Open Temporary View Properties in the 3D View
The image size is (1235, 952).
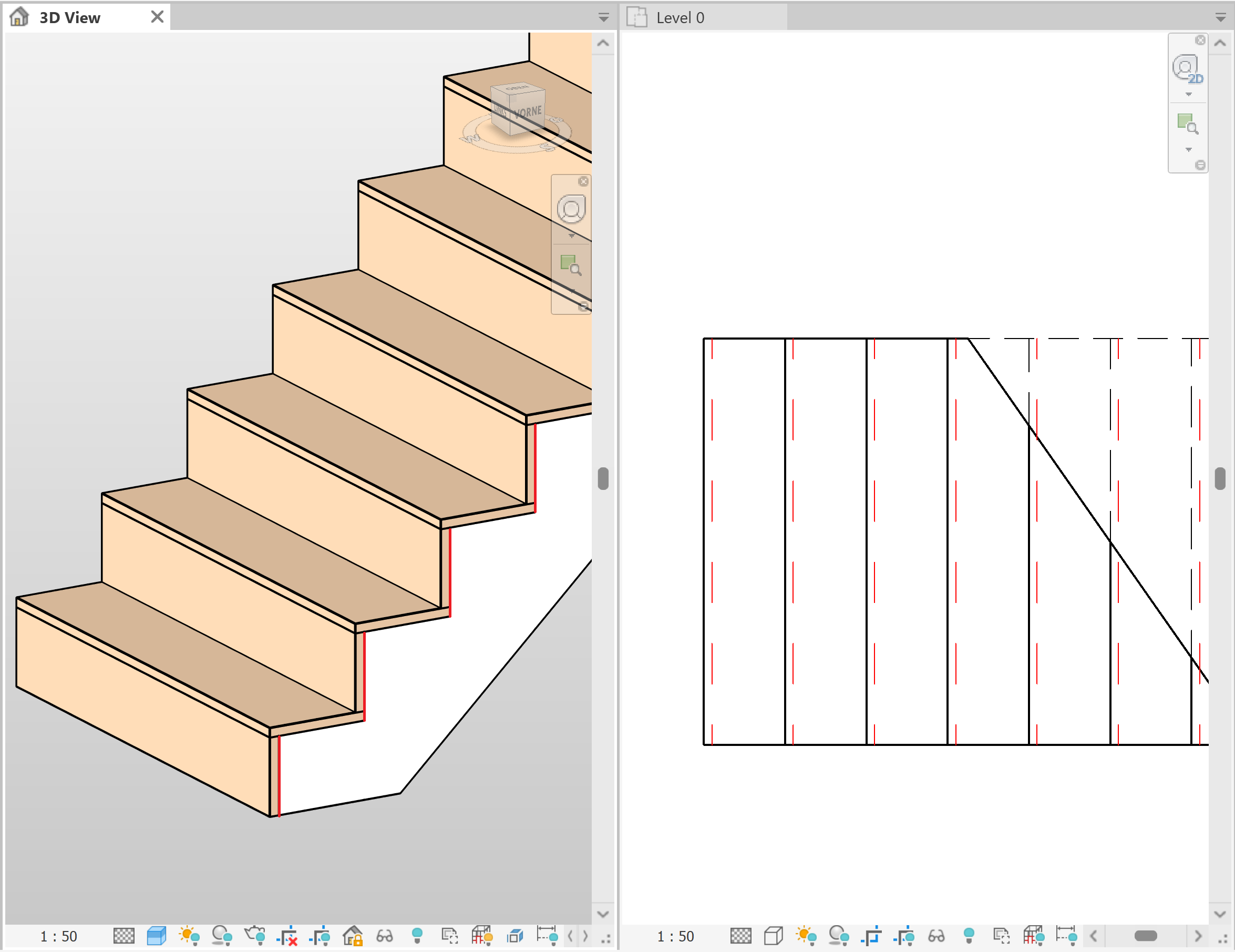(x=450, y=936)
